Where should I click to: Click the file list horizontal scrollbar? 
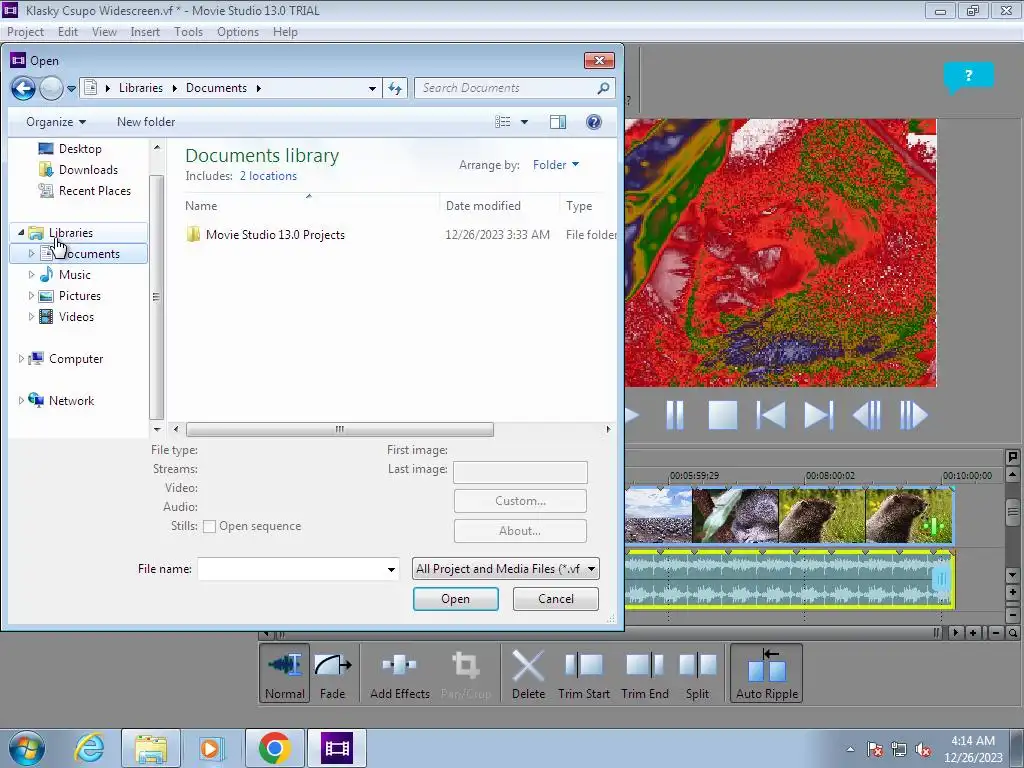[340, 429]
